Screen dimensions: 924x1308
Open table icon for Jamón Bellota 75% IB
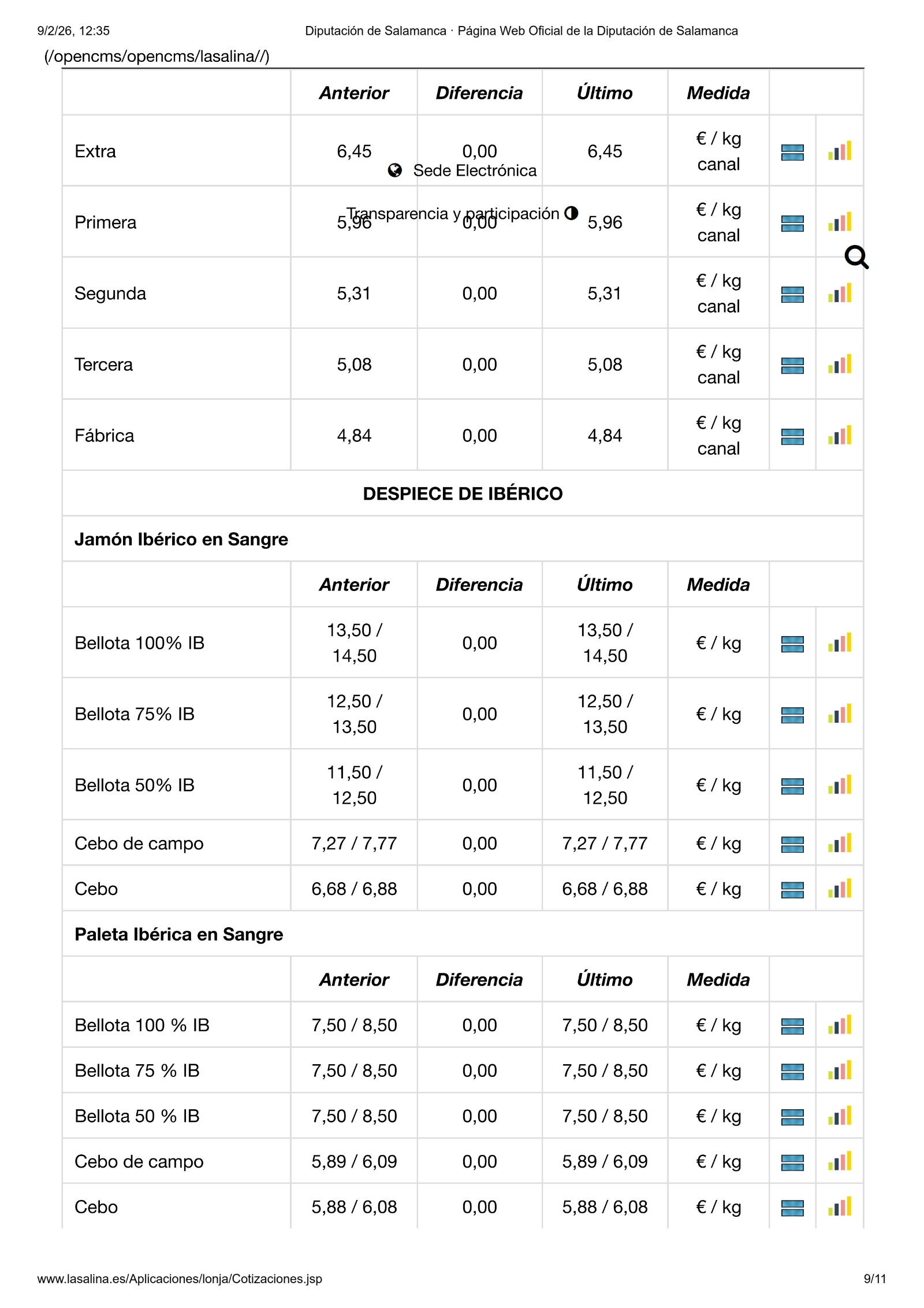point(792,715)
